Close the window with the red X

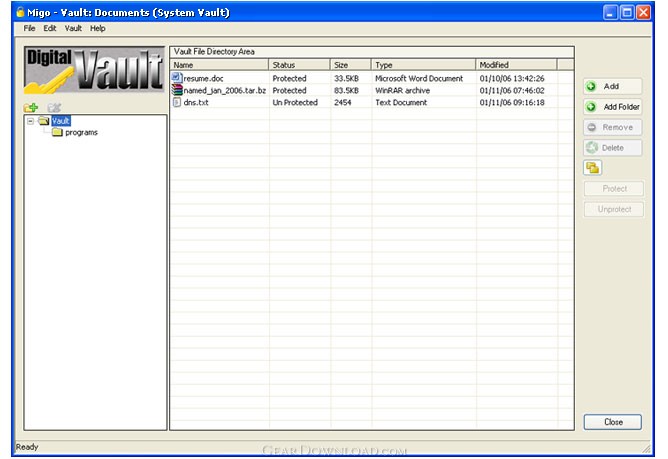[x=643, y=12]
